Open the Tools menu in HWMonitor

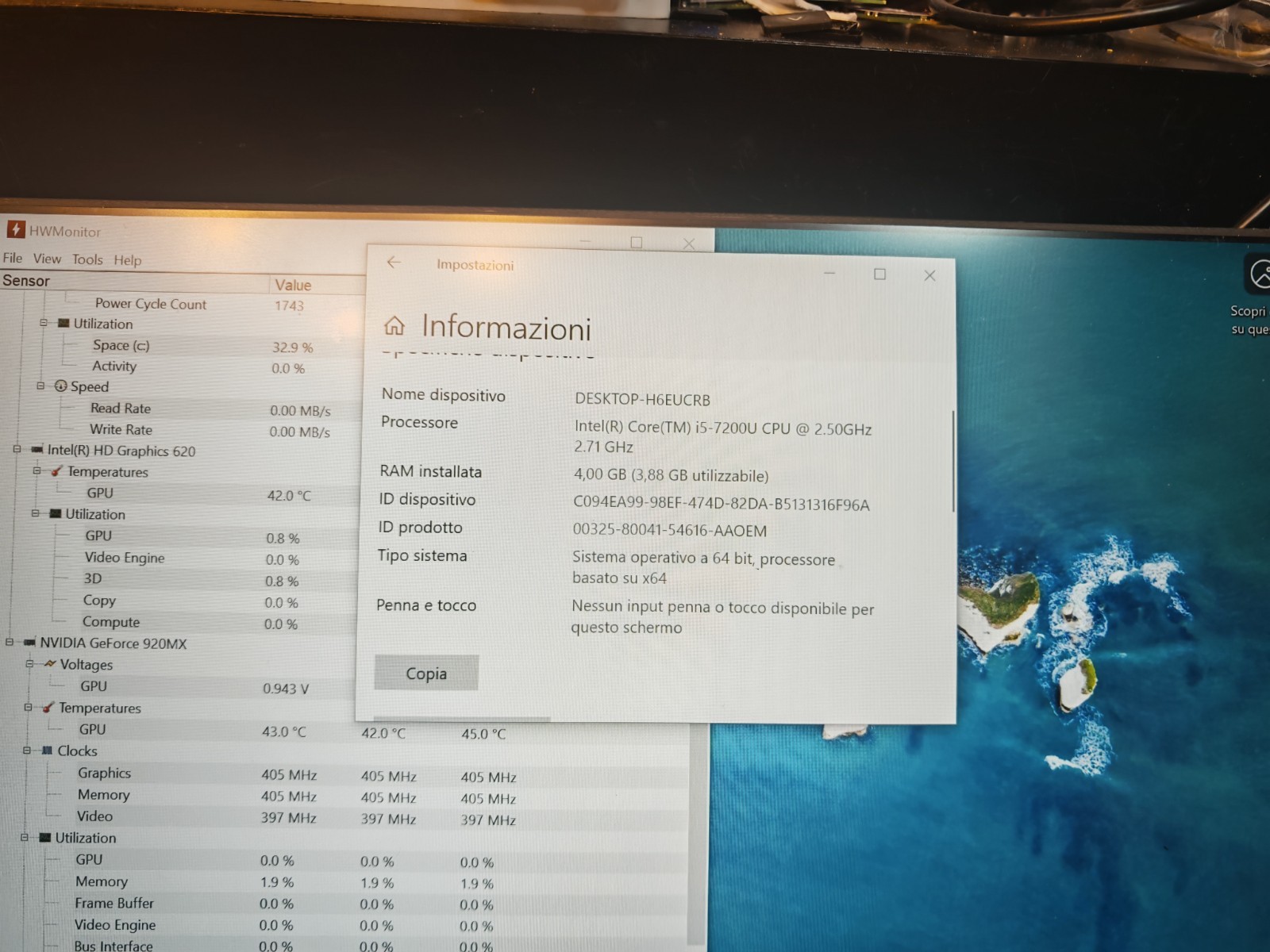coord(87,259)
